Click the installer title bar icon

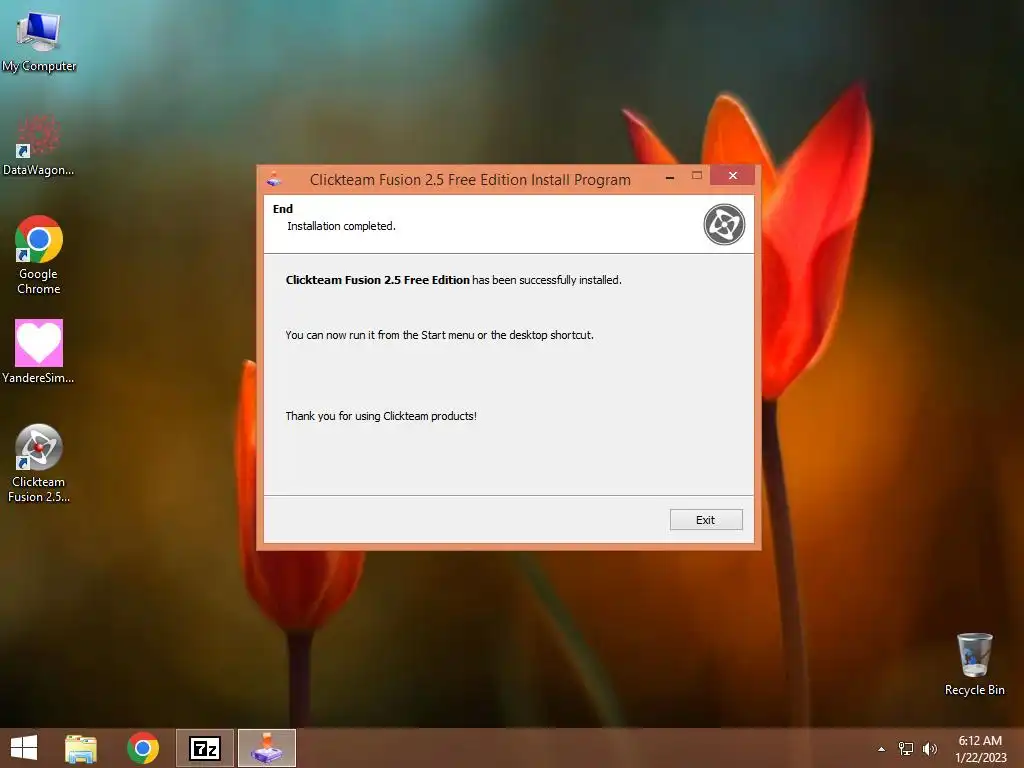click(x=274, y=179)
